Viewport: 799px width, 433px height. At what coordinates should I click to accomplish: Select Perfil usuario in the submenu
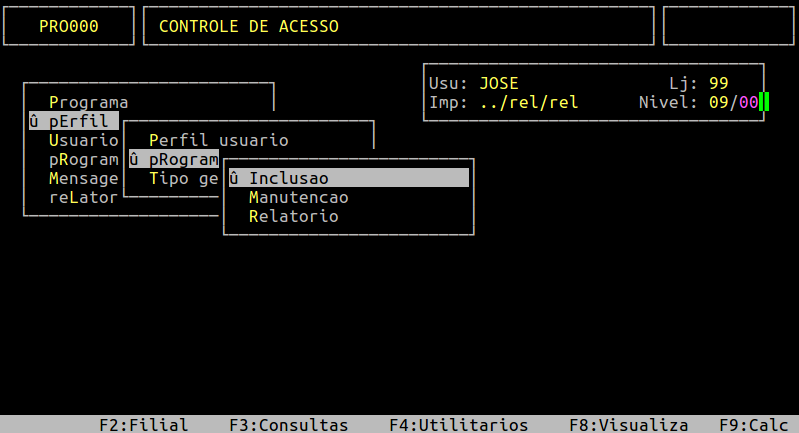(218, 140)
